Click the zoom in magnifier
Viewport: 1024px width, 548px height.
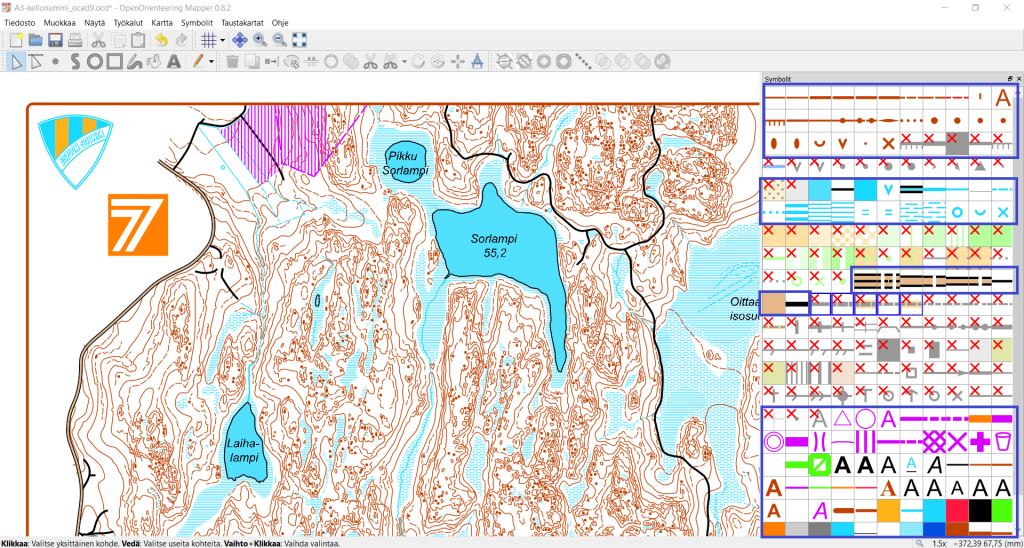tap(260, 40)
